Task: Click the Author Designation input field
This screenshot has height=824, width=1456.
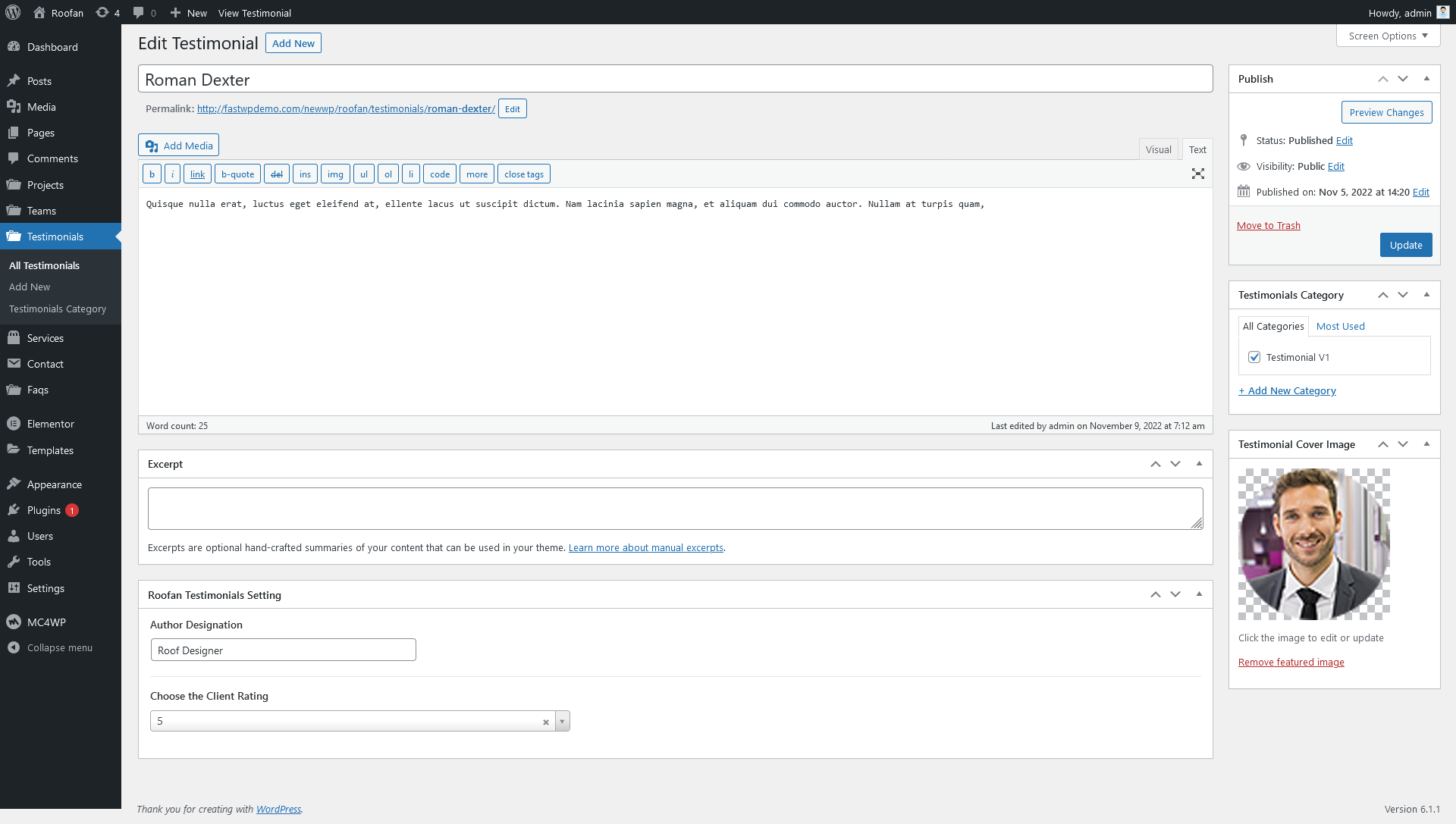Action: (x=283, y=650)
